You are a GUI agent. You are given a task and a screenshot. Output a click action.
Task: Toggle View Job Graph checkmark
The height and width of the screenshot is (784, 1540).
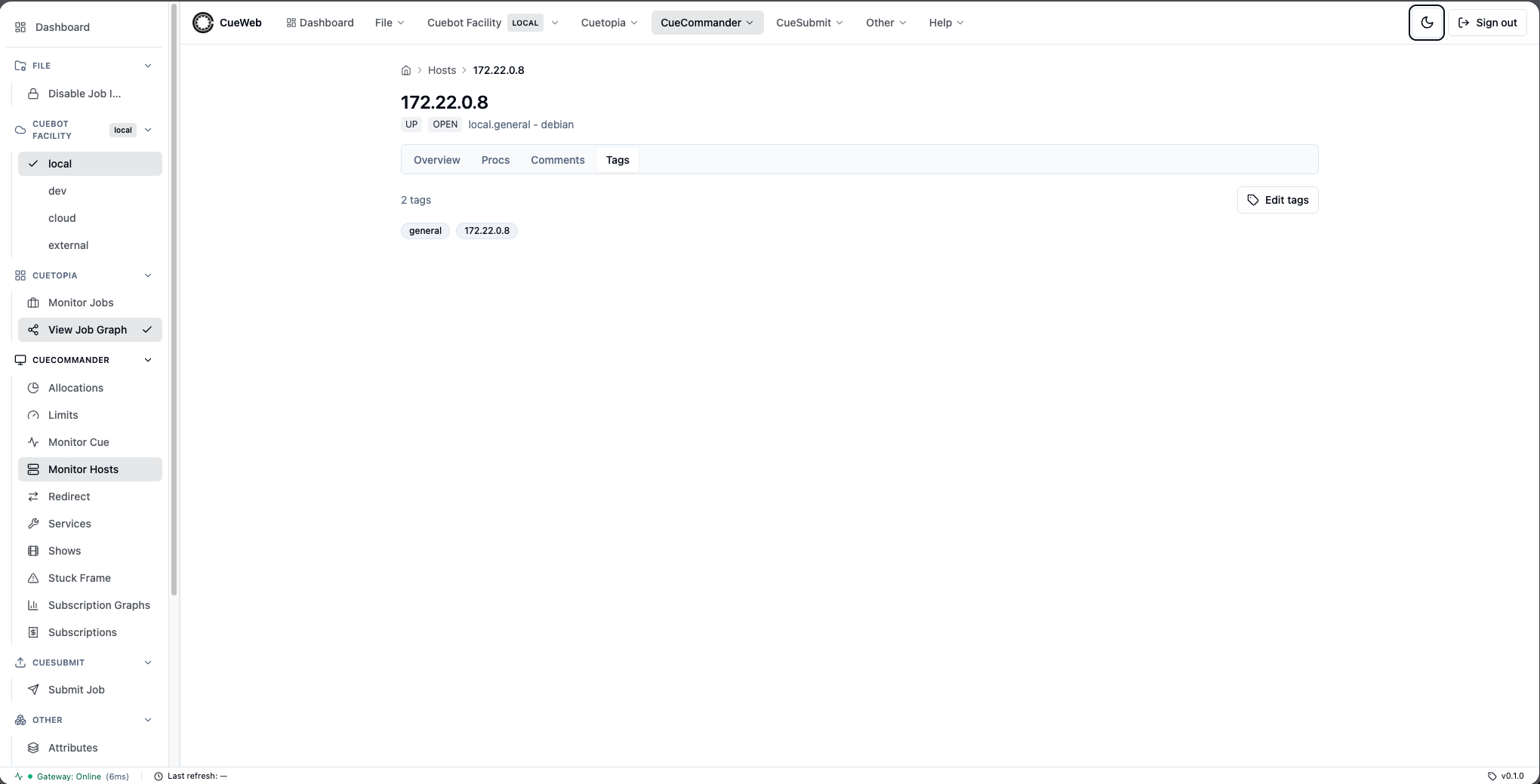[x=147, y=330]
